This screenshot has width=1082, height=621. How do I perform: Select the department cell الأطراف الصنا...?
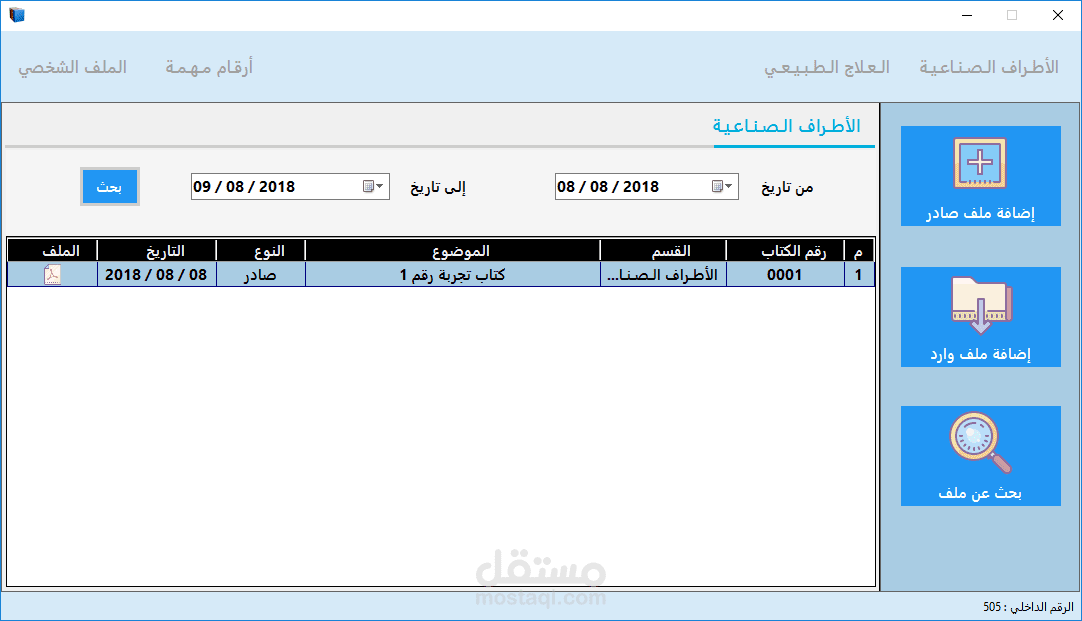point(664,275)
